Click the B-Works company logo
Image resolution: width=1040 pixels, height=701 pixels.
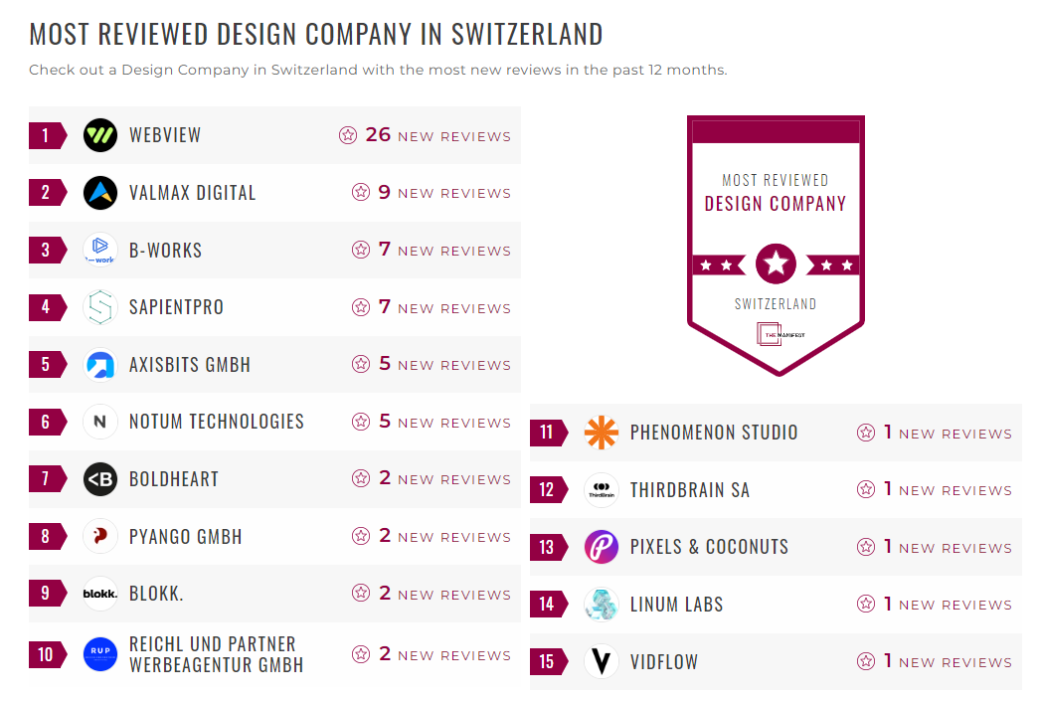click(x=100, y=250)
